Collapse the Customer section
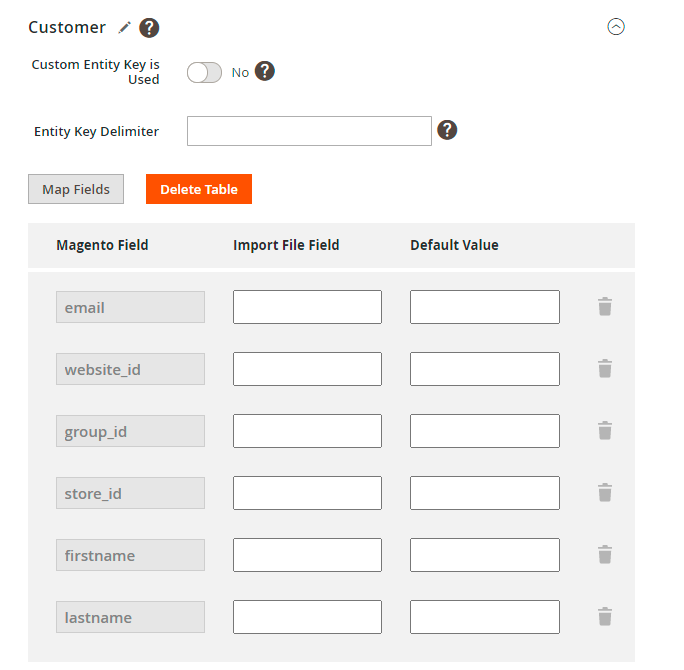The image size is (684, 670). (616, 27)
